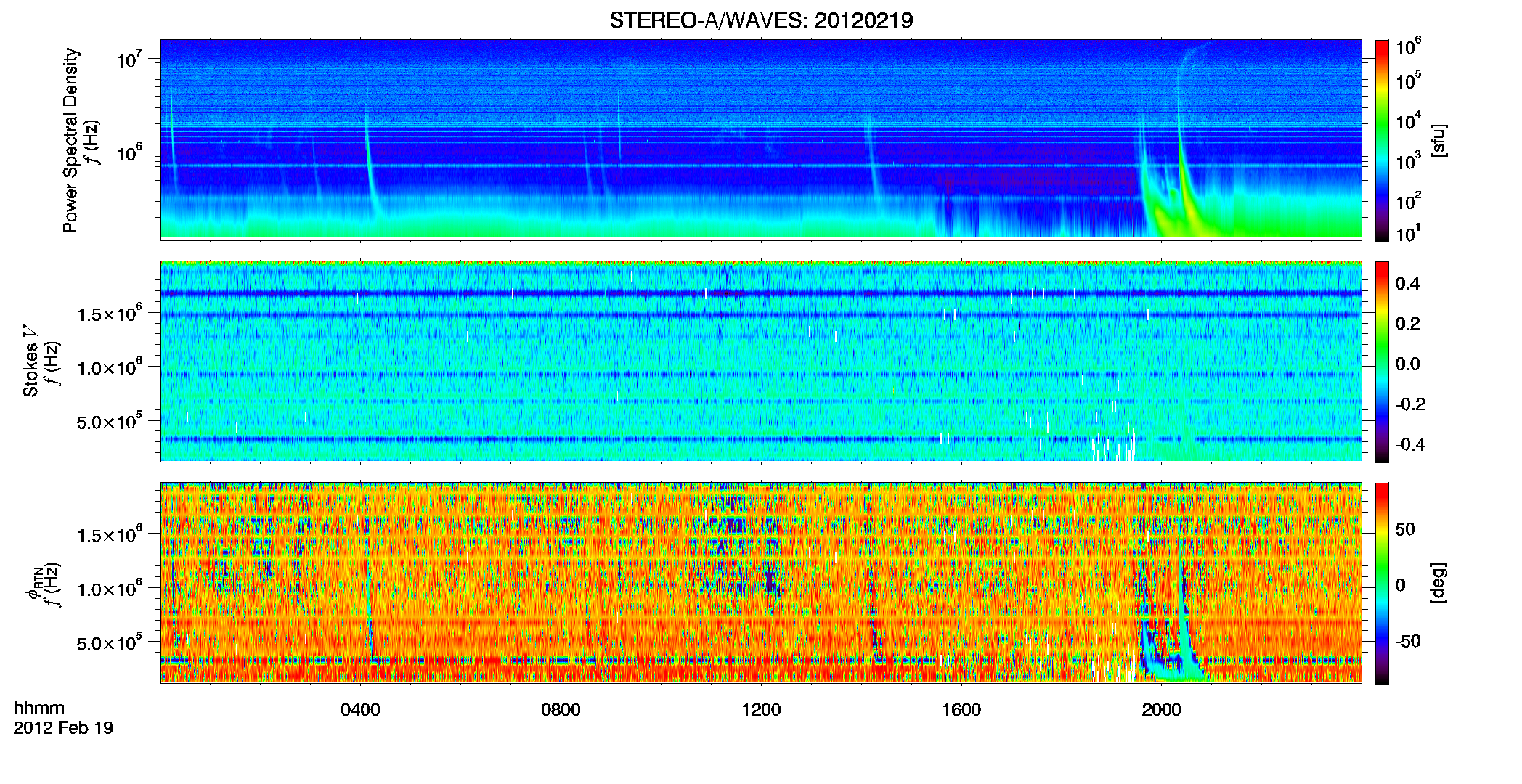This screenshot has width=1522, height=784.
Task: Click the 1600 time tick label
Action: (x=961, y=709)
